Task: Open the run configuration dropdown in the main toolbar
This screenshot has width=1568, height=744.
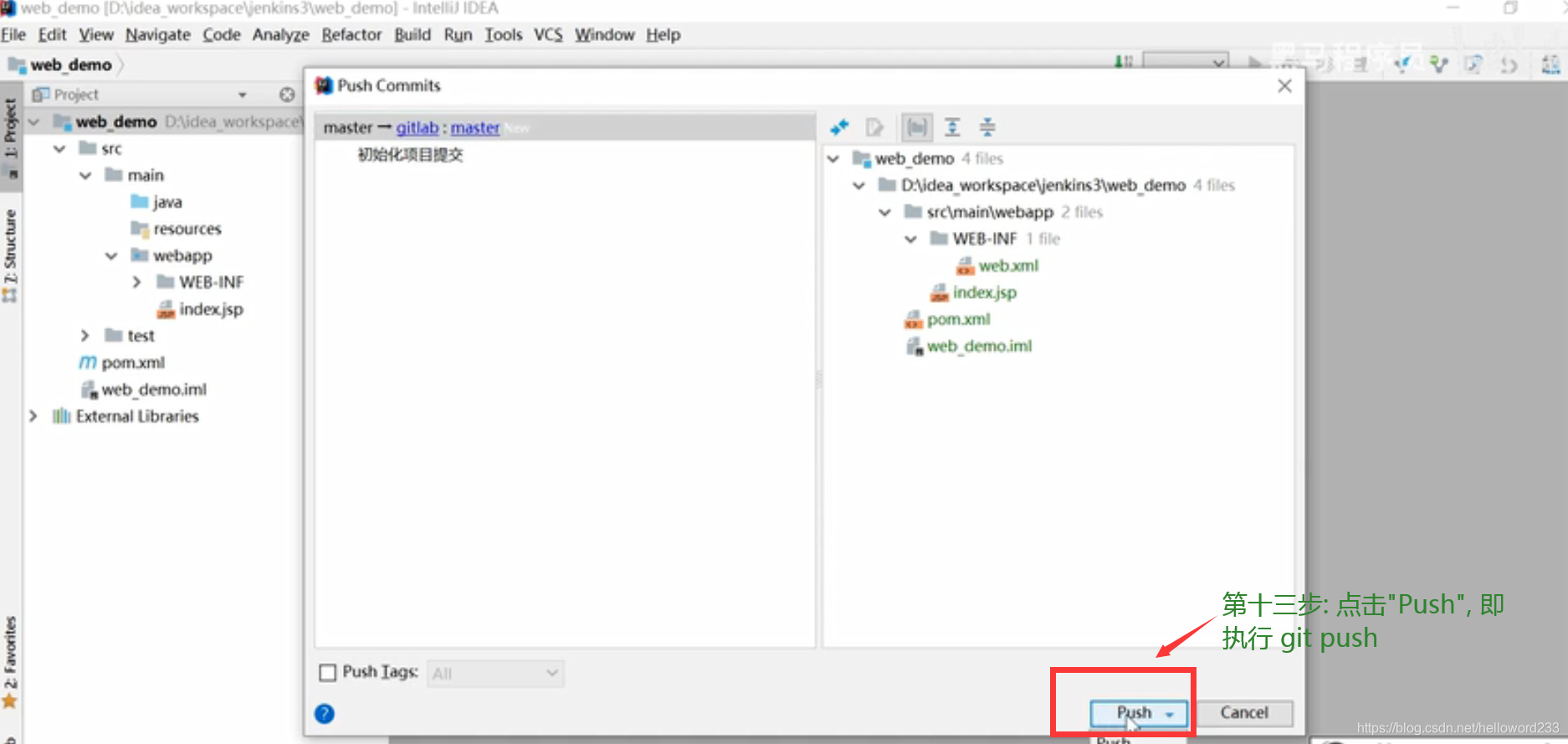Action: (x=1186, y=62)
